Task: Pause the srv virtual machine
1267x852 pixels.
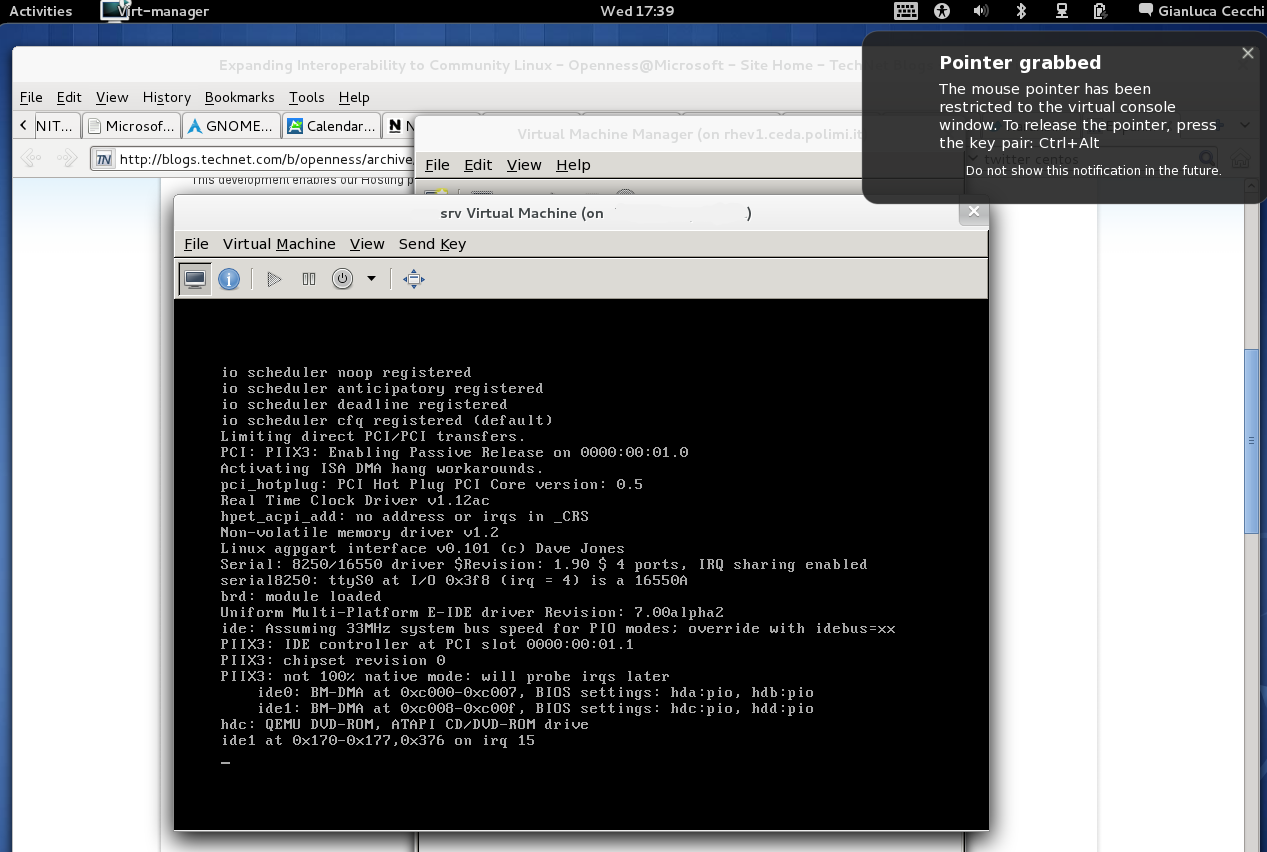Action: 309,279
